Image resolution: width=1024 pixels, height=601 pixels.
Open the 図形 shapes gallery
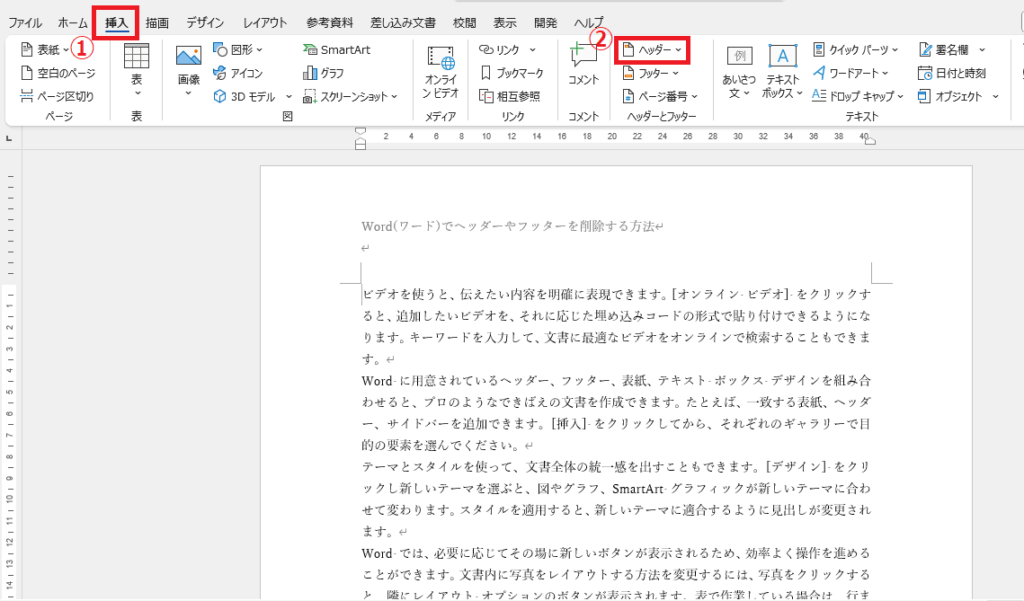[238, 50]
